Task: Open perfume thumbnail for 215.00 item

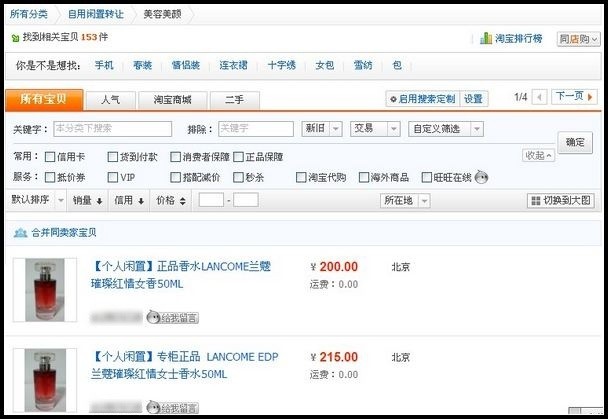Action: click(45, 380)
